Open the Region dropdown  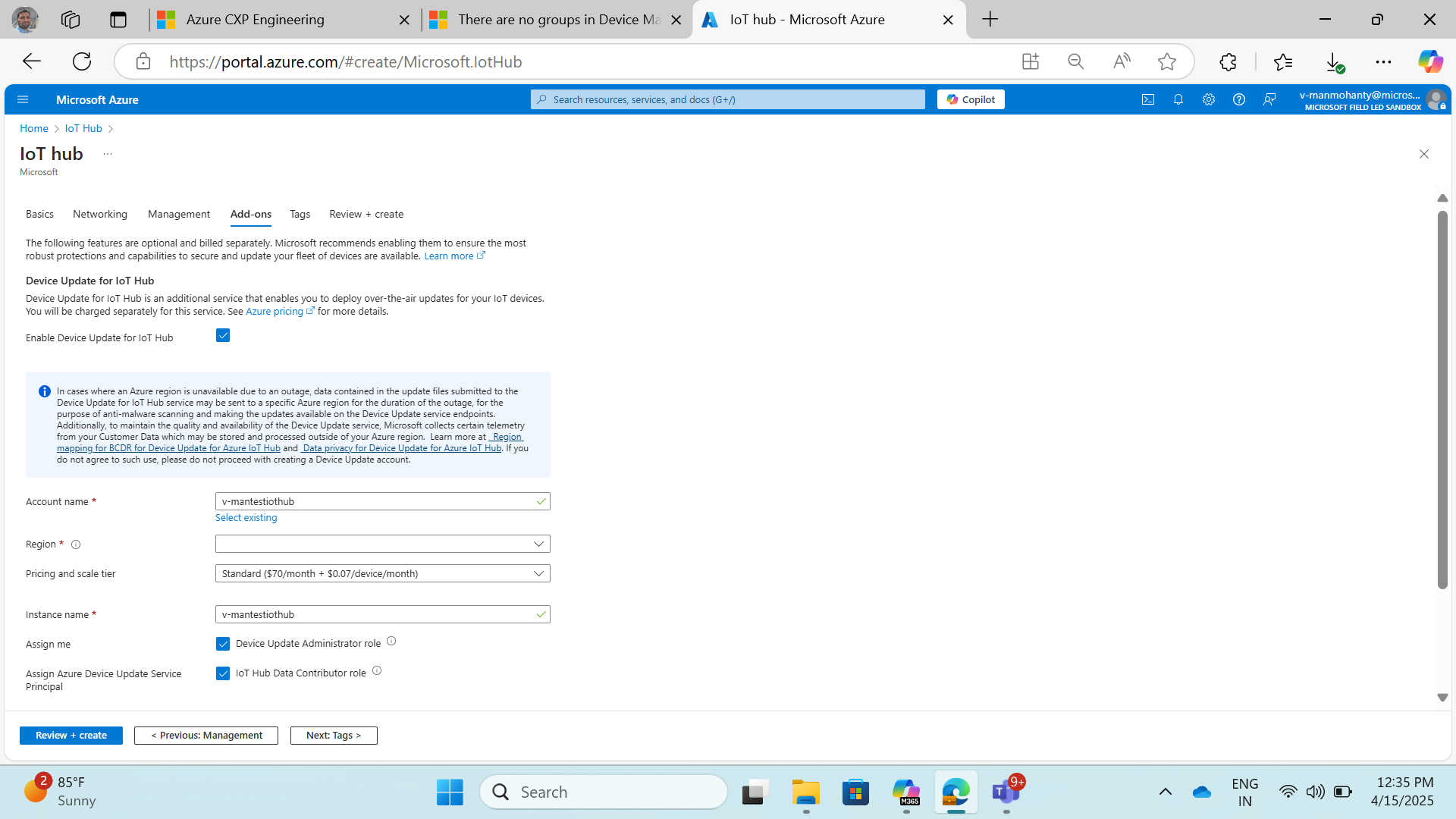[x=382, y=544]
